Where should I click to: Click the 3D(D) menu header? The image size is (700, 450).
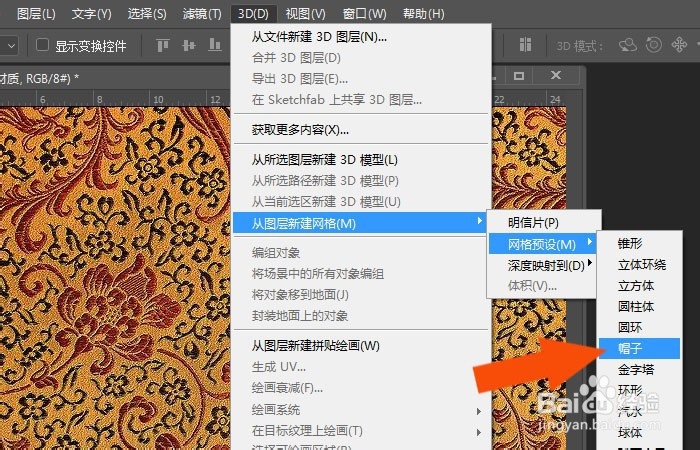(x=253, y=14)
